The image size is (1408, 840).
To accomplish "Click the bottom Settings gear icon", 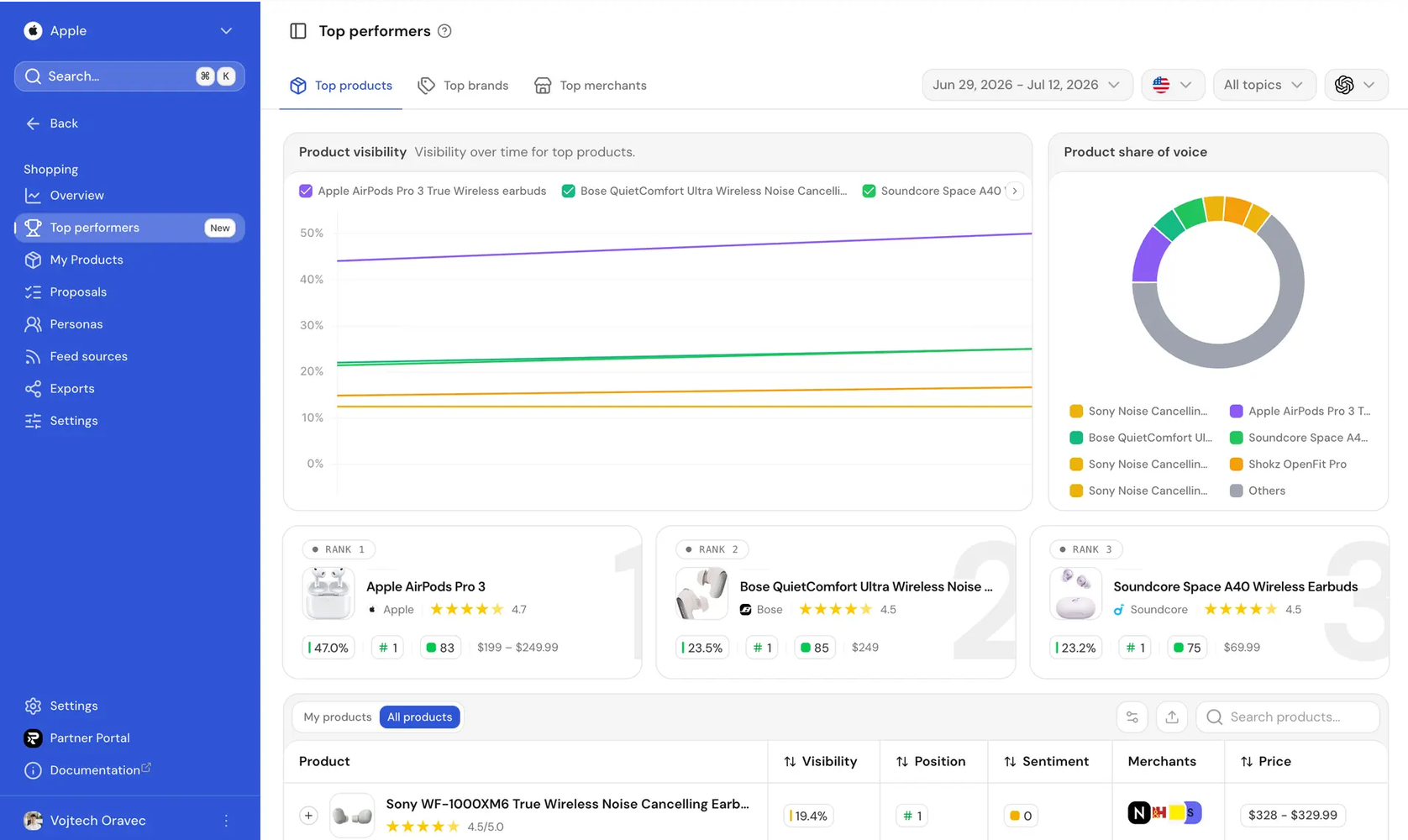I will pyautogui.click(x=33, y=706).
